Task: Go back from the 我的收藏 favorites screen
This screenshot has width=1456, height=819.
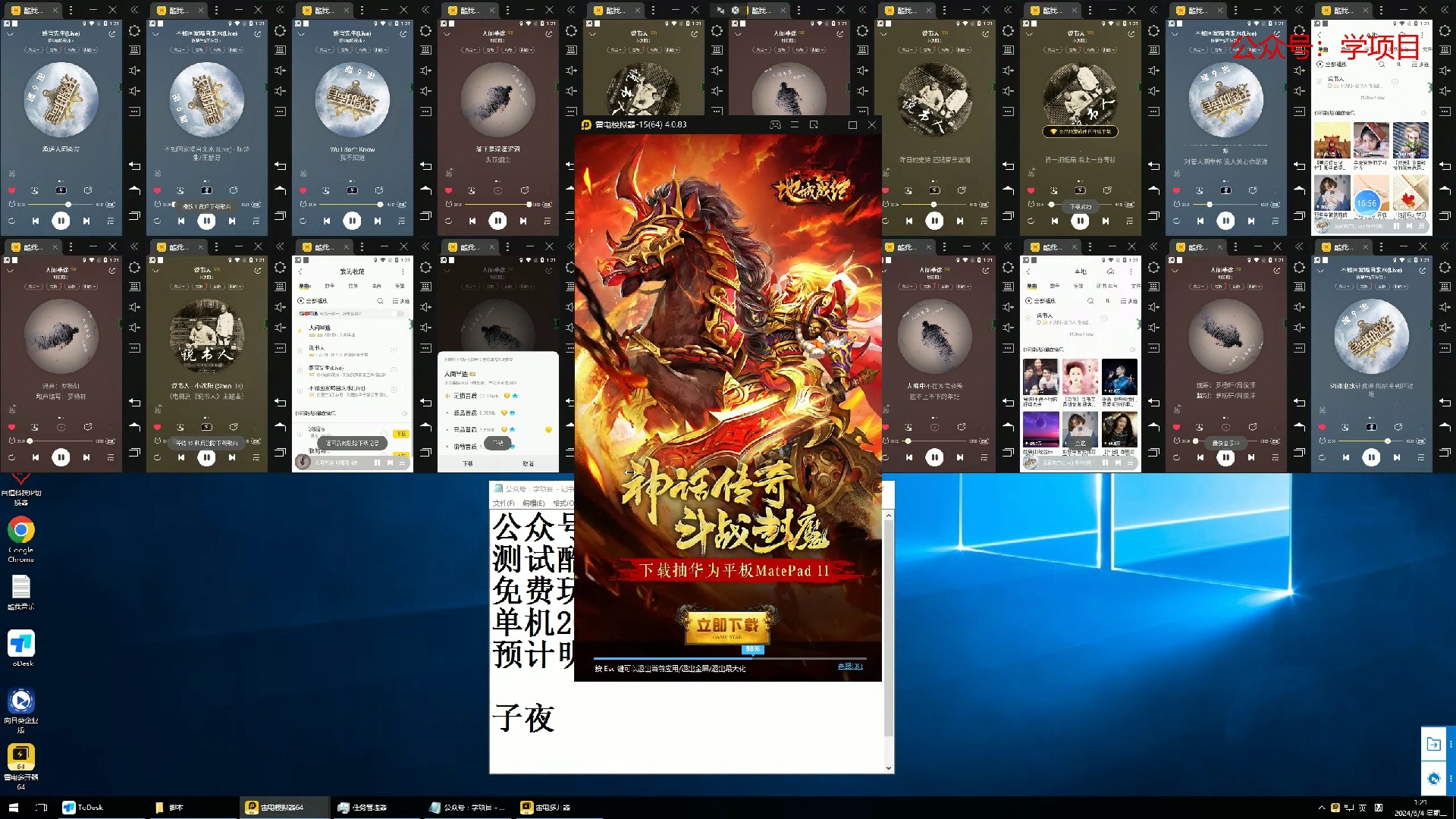Action: tap(300, 271)
